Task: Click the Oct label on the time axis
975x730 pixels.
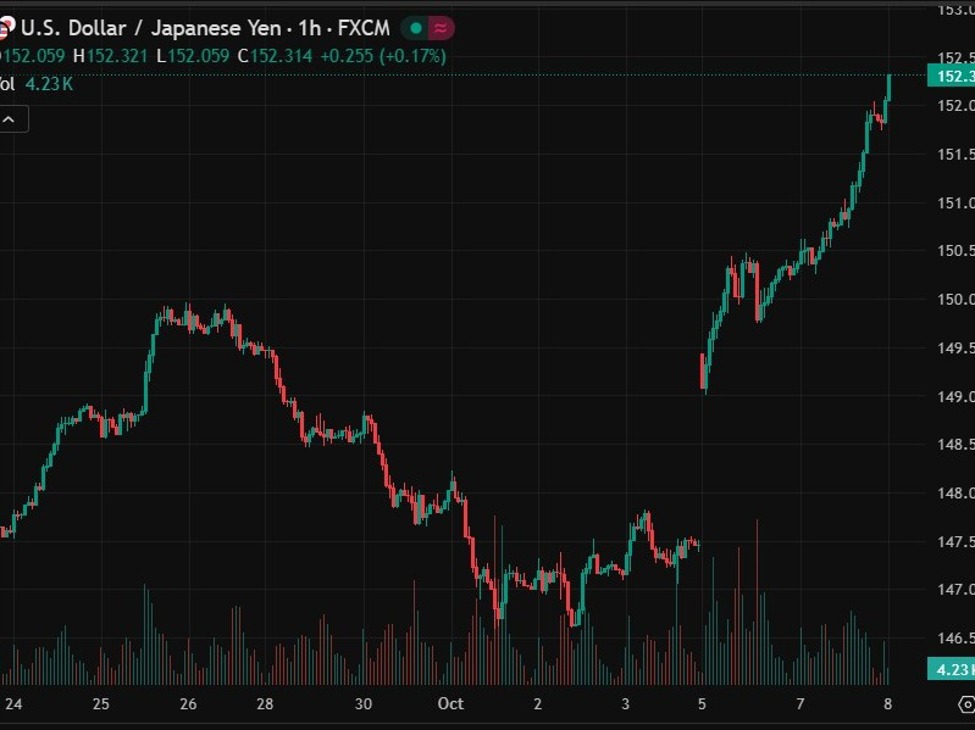Action: coord(451,704)
